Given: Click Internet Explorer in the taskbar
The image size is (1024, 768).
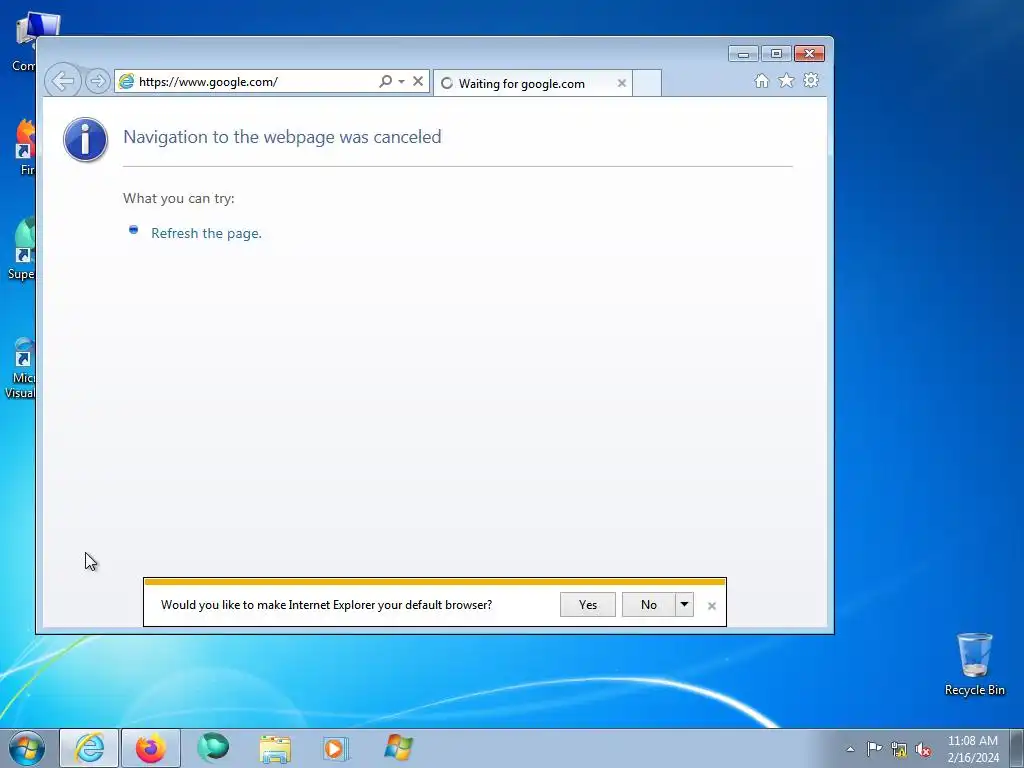Looking at the screenshot, I should tap(89, 748).
